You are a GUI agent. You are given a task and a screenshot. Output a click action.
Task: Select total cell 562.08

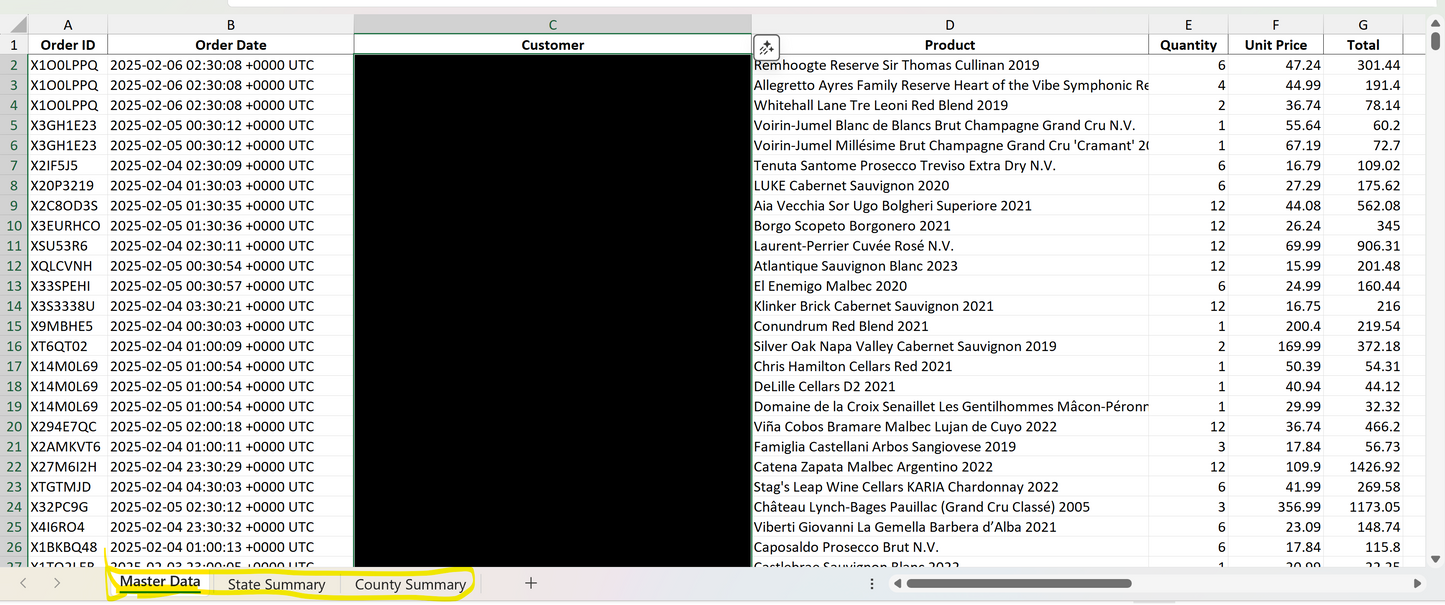coord(1363,206)
